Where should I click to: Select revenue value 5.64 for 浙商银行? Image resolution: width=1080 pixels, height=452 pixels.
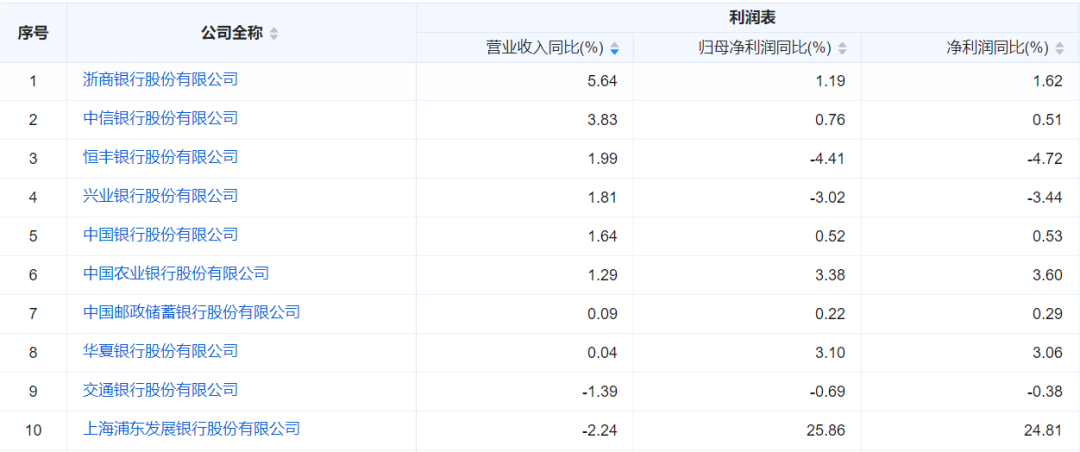tap(603, 81)
